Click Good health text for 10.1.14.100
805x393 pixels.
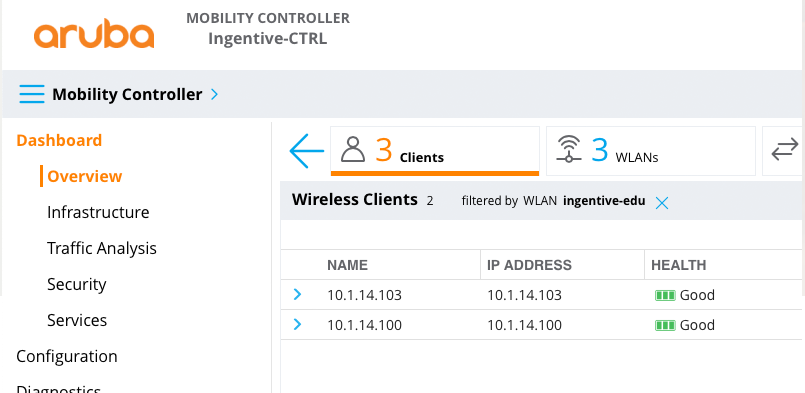697,325
